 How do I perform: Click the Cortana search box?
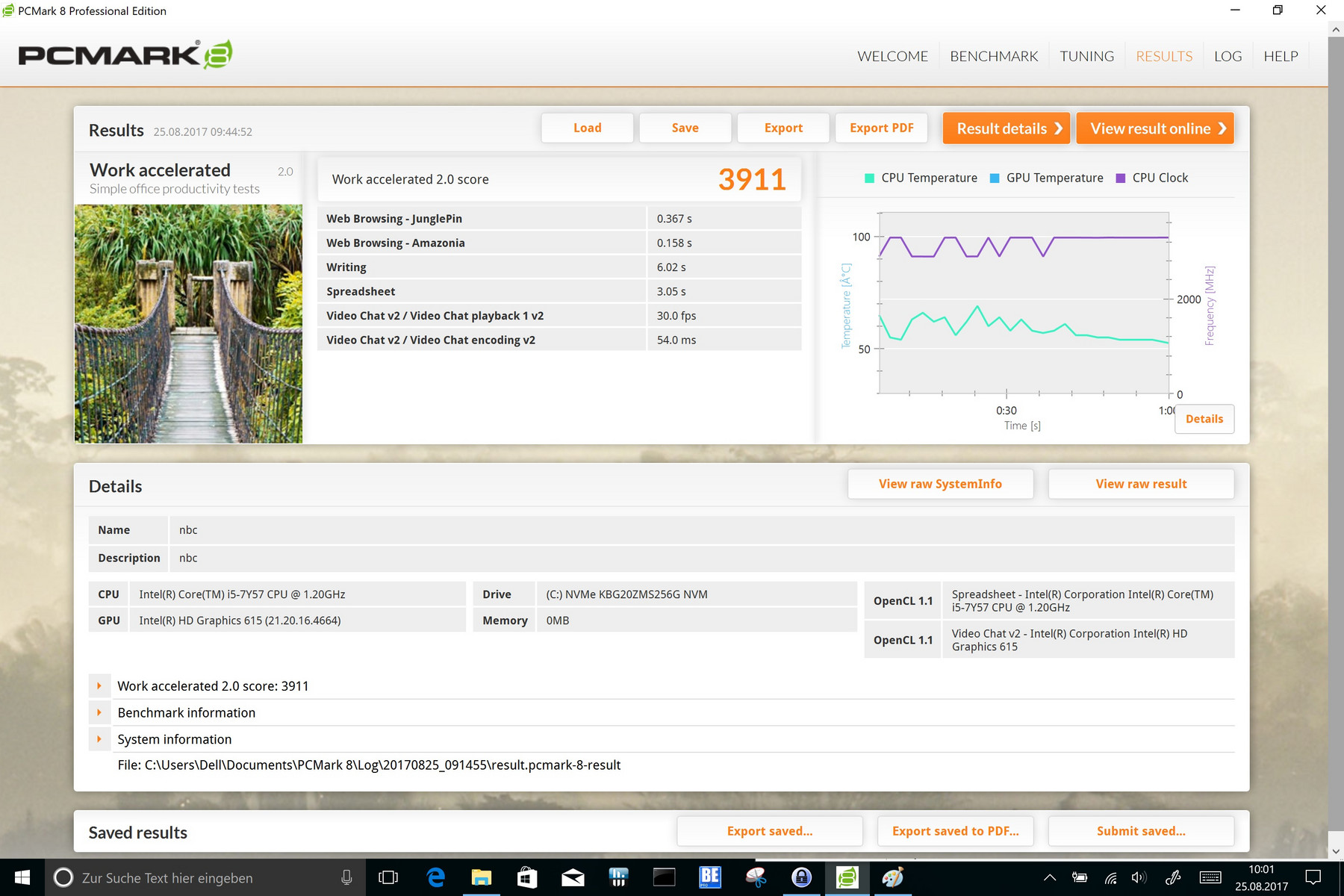tap(205, 877)
